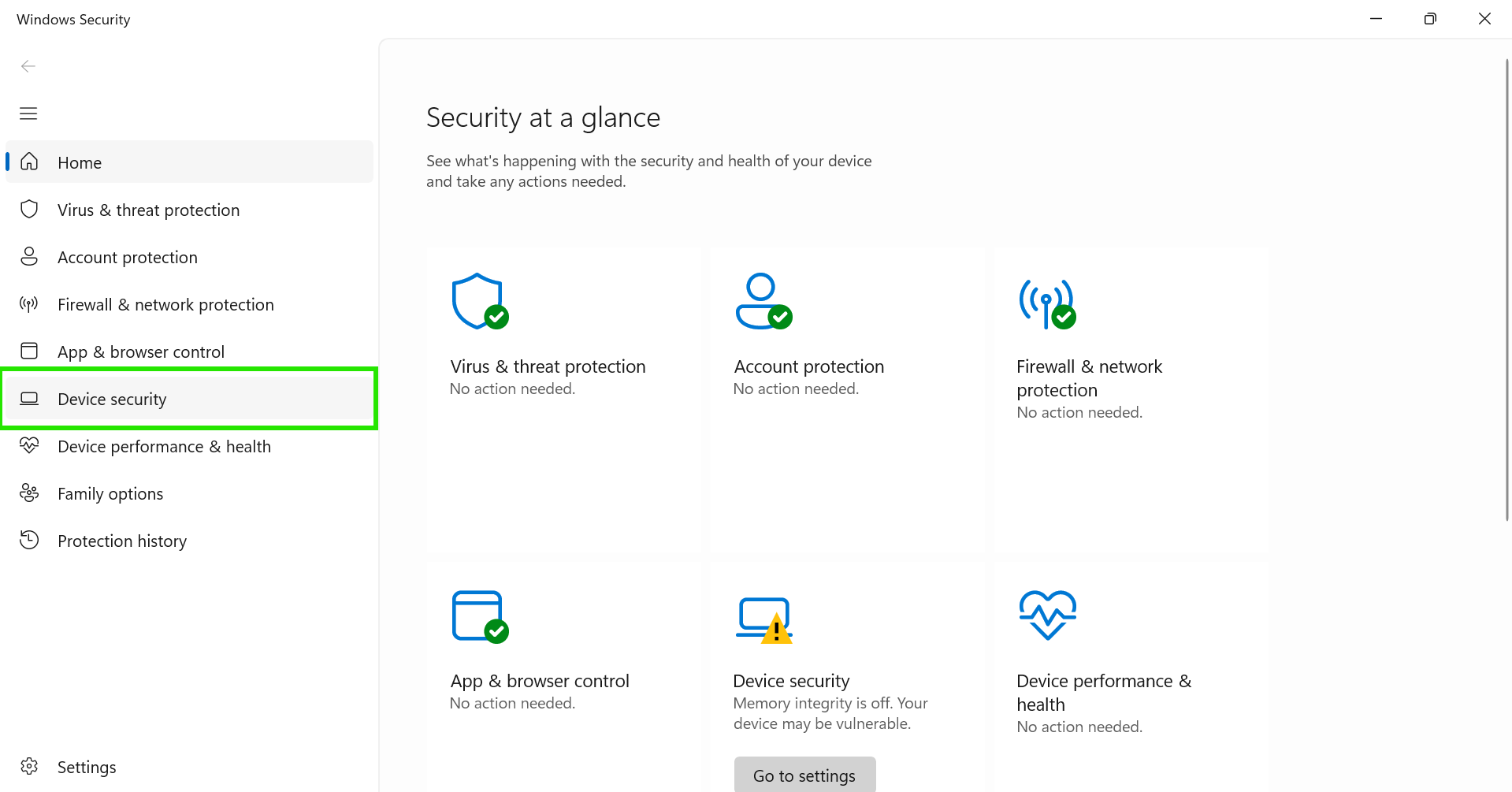
Task: Click the large heart icon on Device performance card
Action: click(x=1047, y=615)
